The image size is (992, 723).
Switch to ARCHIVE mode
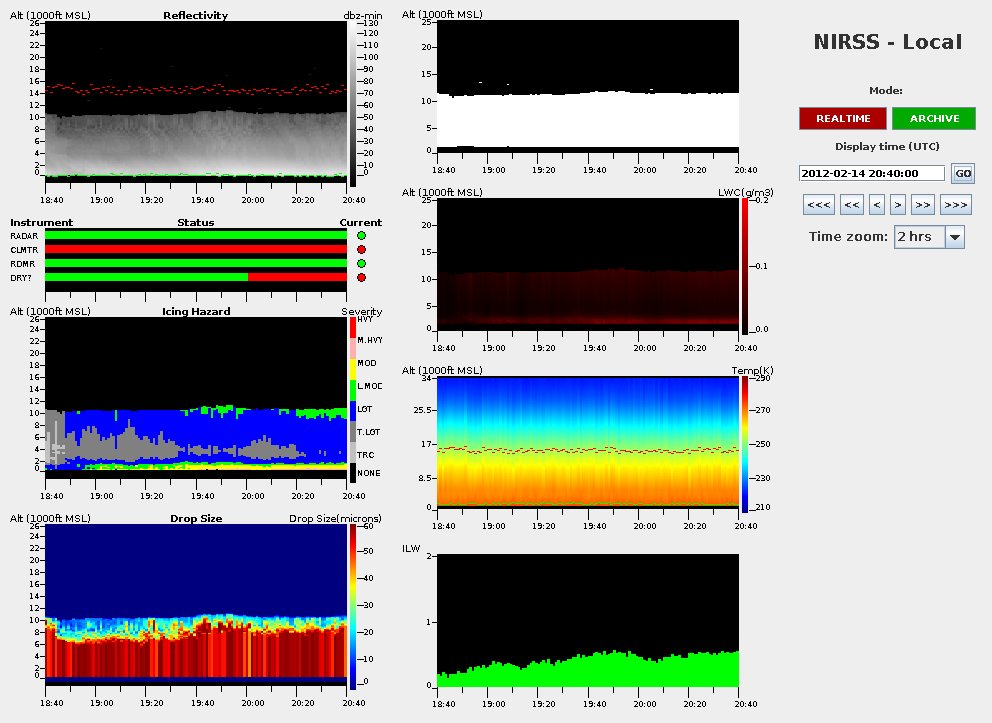coord(934,118)
